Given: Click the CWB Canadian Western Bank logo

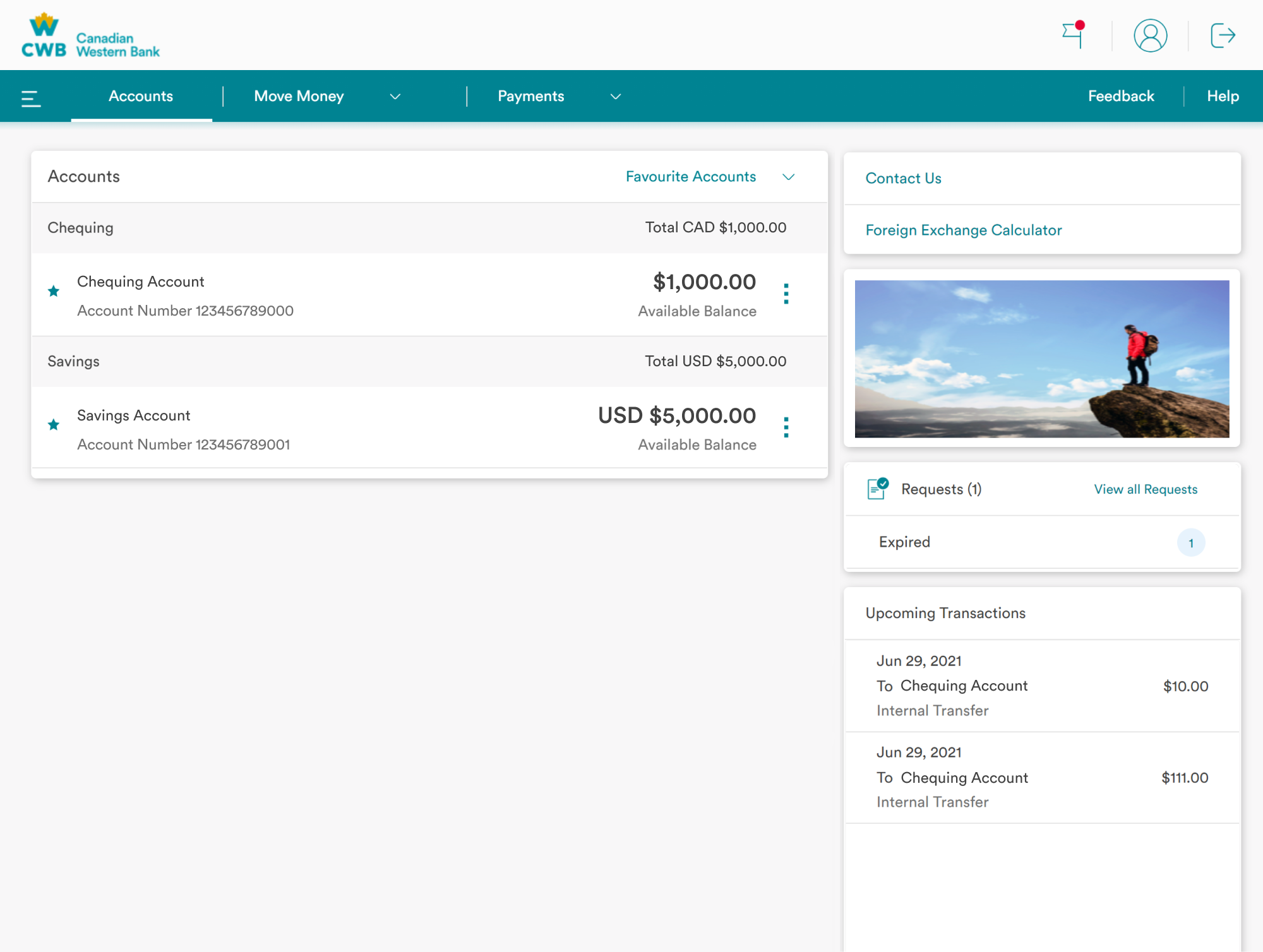Looking at the screenshot, I should pyautogui.click(x=90, y=37).
